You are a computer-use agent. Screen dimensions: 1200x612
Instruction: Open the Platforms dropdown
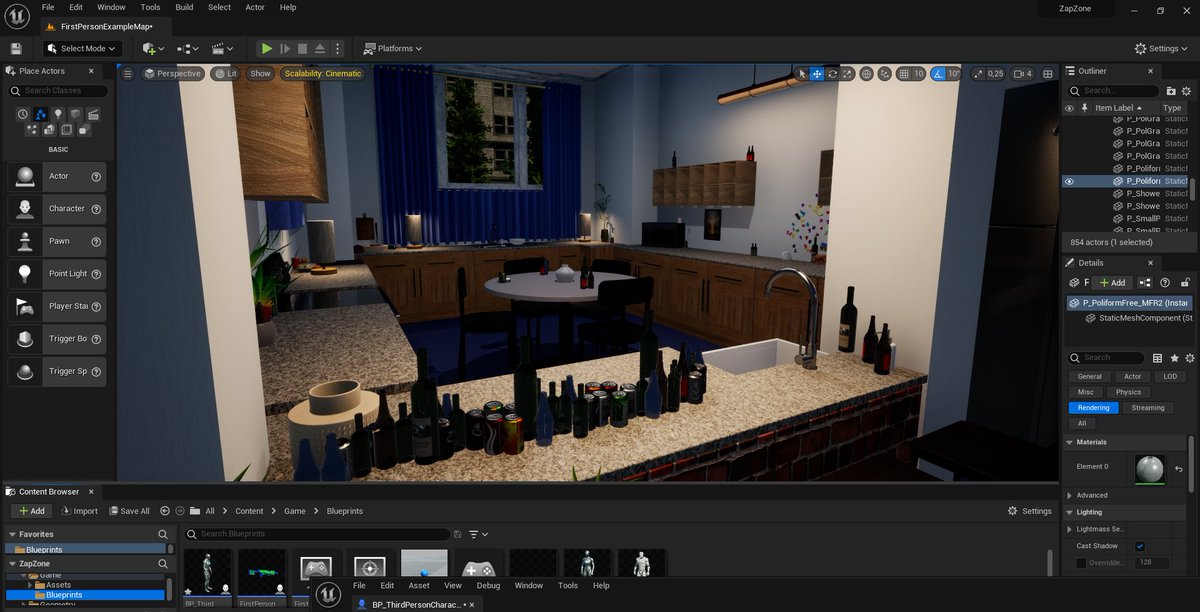(x=393, y=48)
